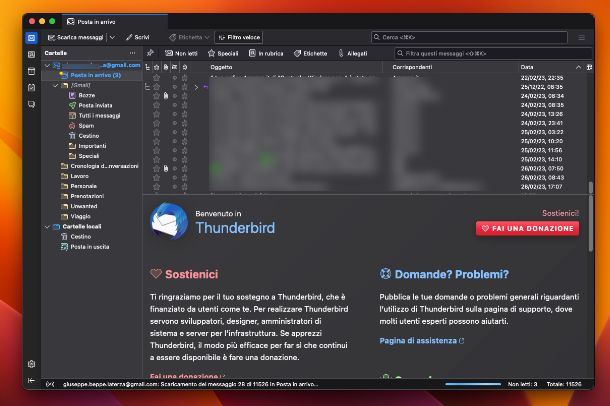The height and width of the screenshot is (406, 610).
Task: Sort by spam column header icon
Action: coord(184,67)
